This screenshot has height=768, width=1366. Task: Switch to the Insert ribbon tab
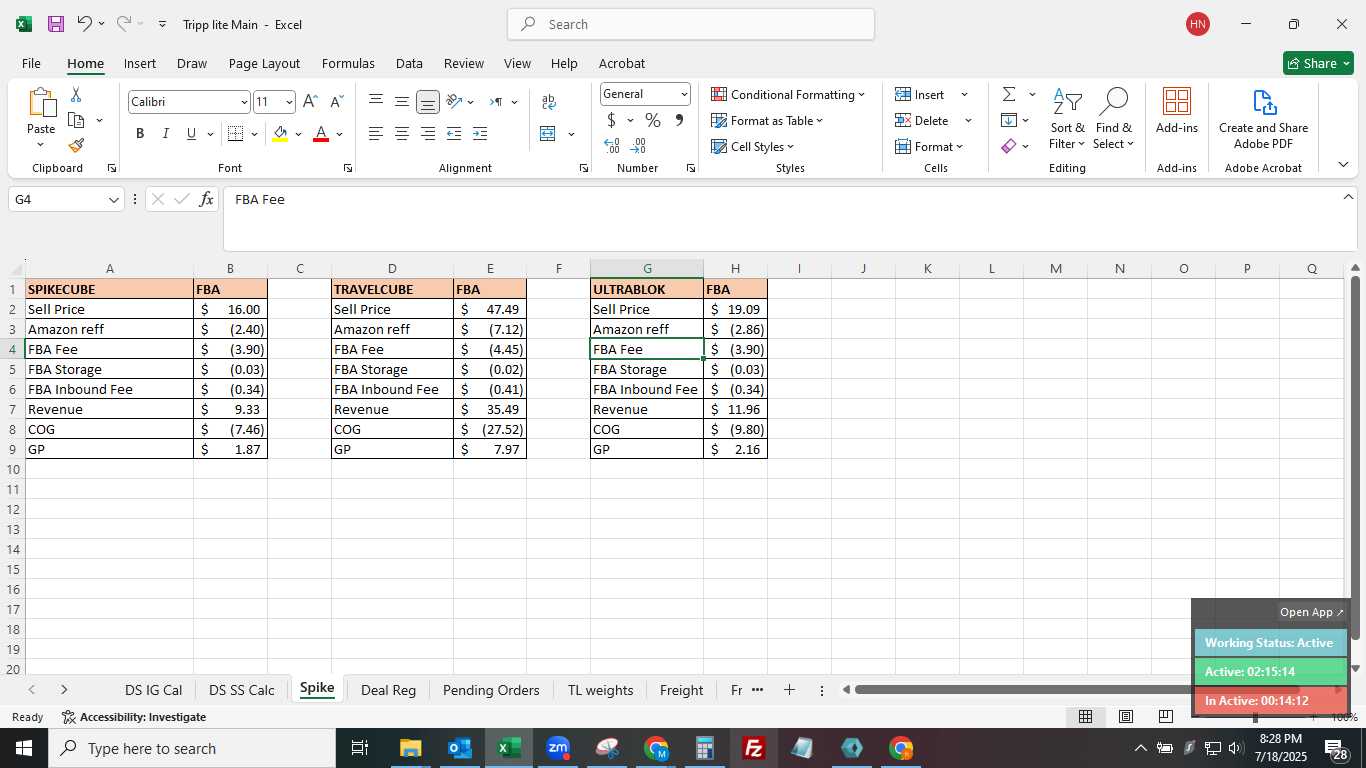[140, 63]
